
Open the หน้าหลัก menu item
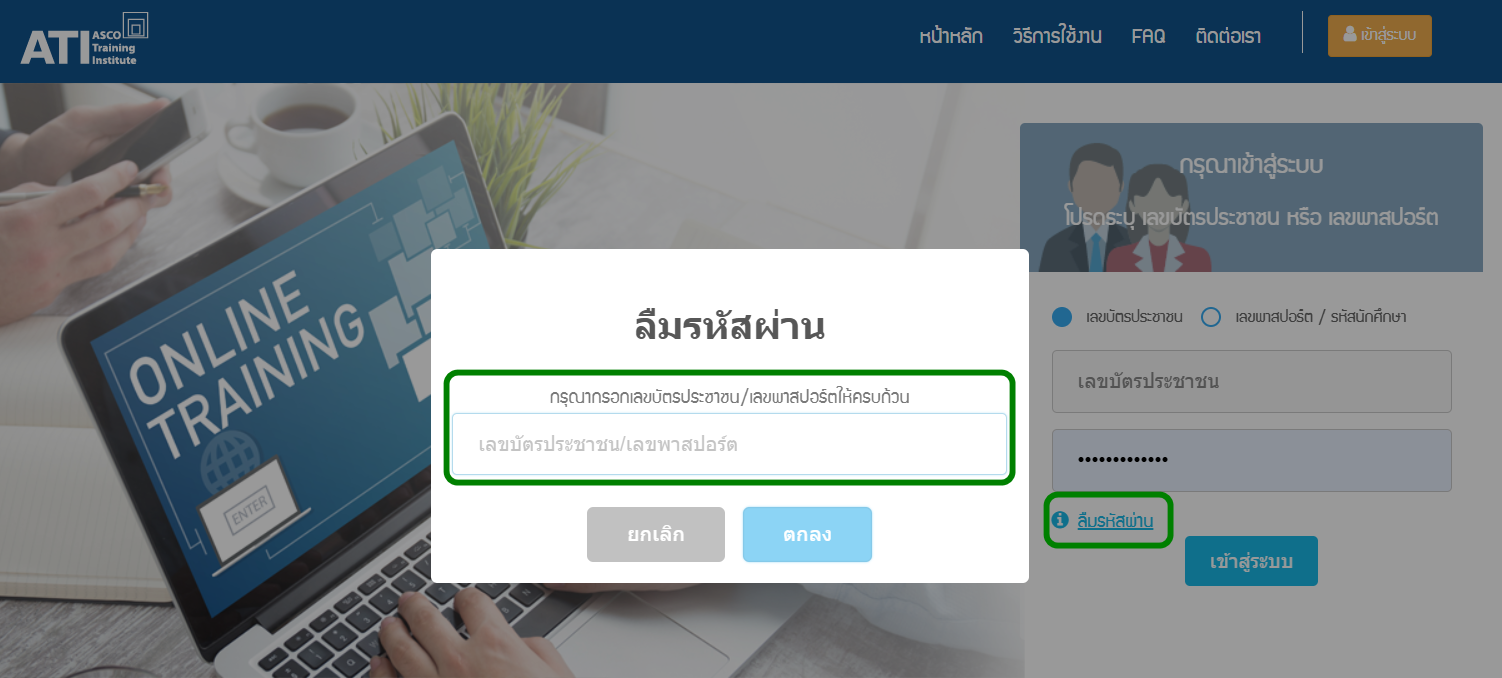coord(951,37)
